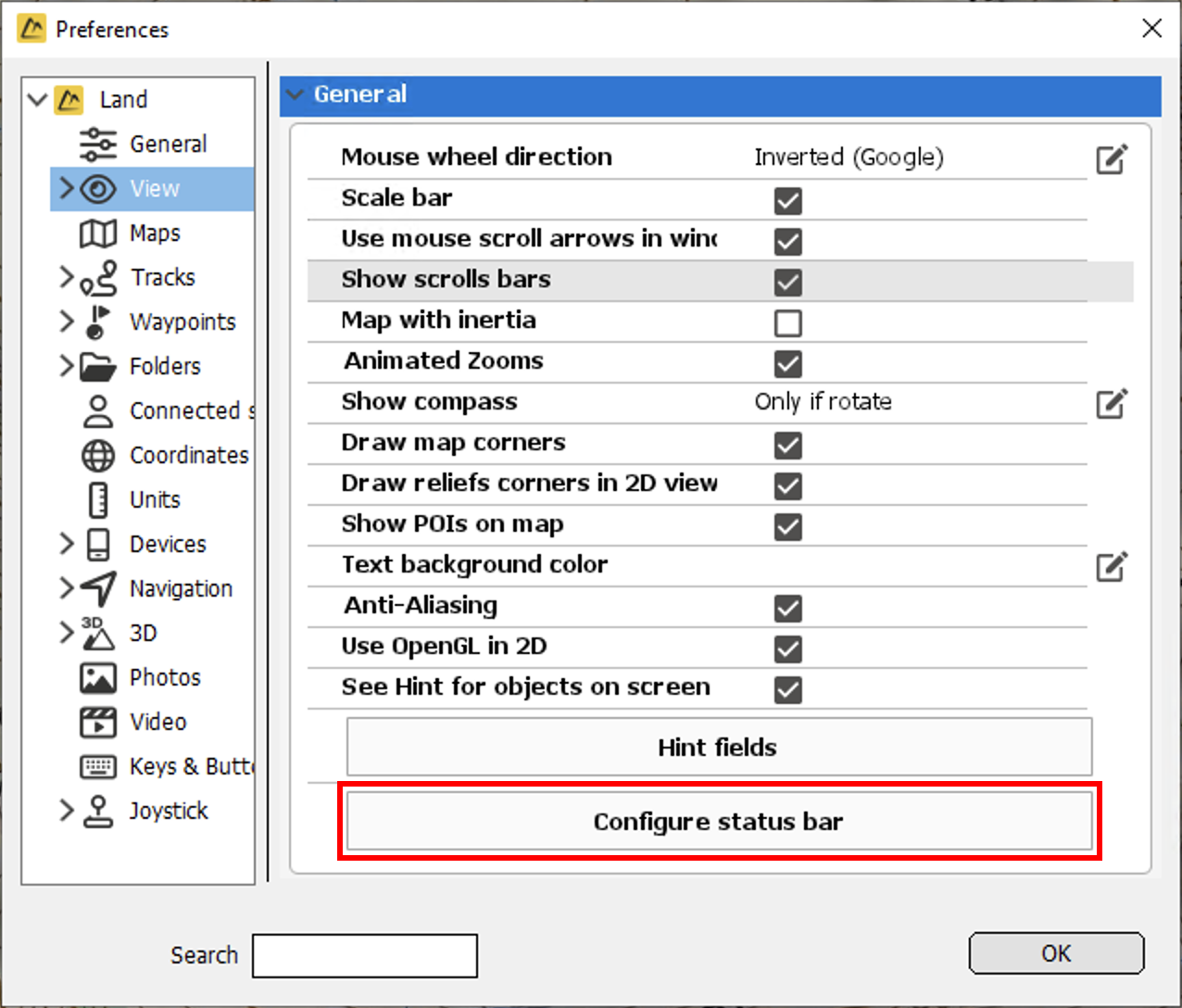The image size is (1182, 1008).
Task: Click the Units ruler icon
Action: [98, 500]
